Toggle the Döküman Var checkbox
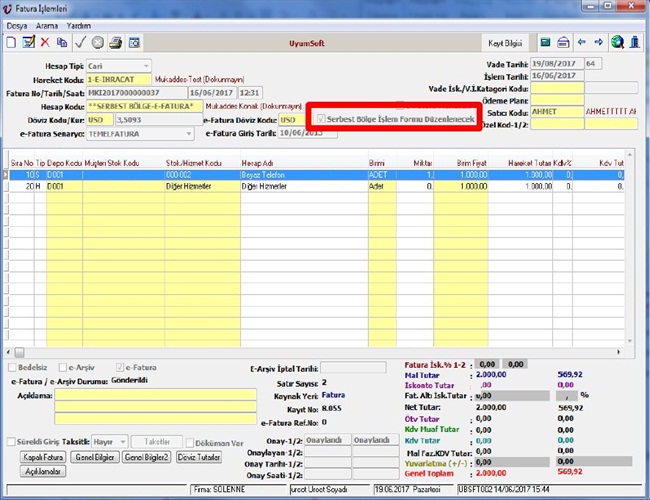Screen dimensions: 650x500 pos(190,443)
